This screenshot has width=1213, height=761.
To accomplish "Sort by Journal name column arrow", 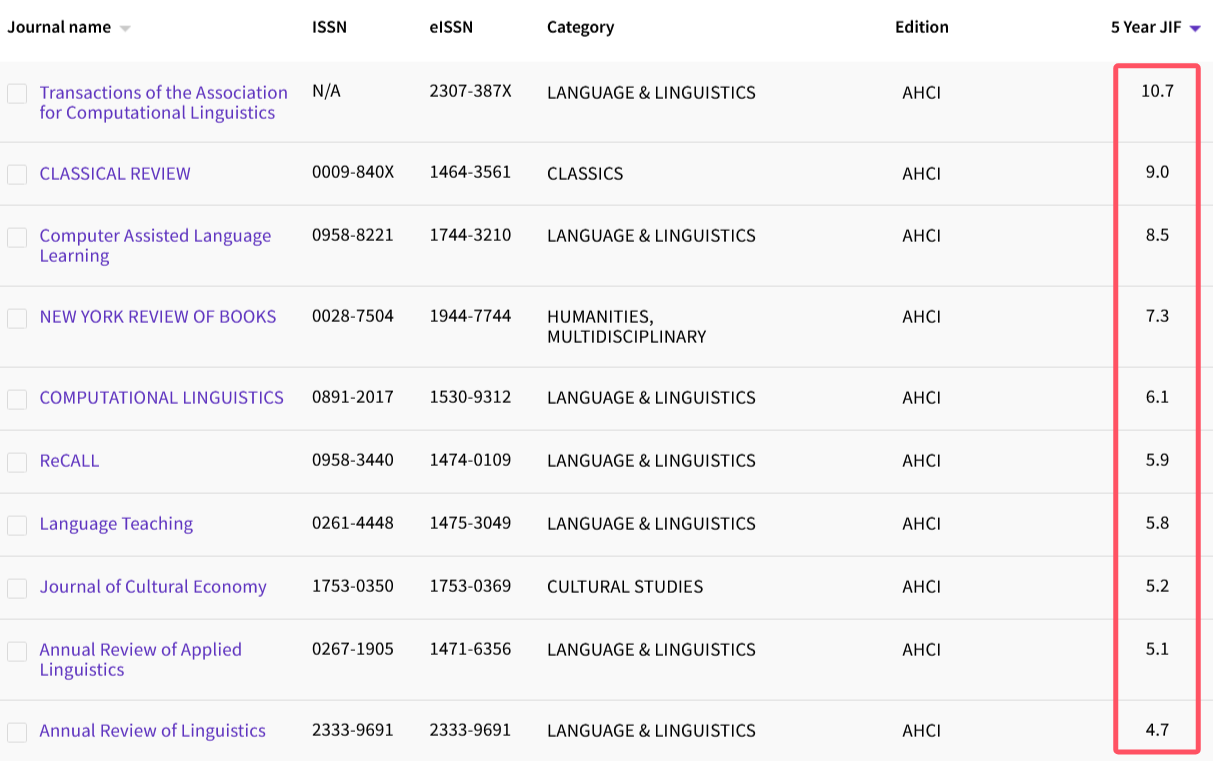I will (x=125, y=29).
